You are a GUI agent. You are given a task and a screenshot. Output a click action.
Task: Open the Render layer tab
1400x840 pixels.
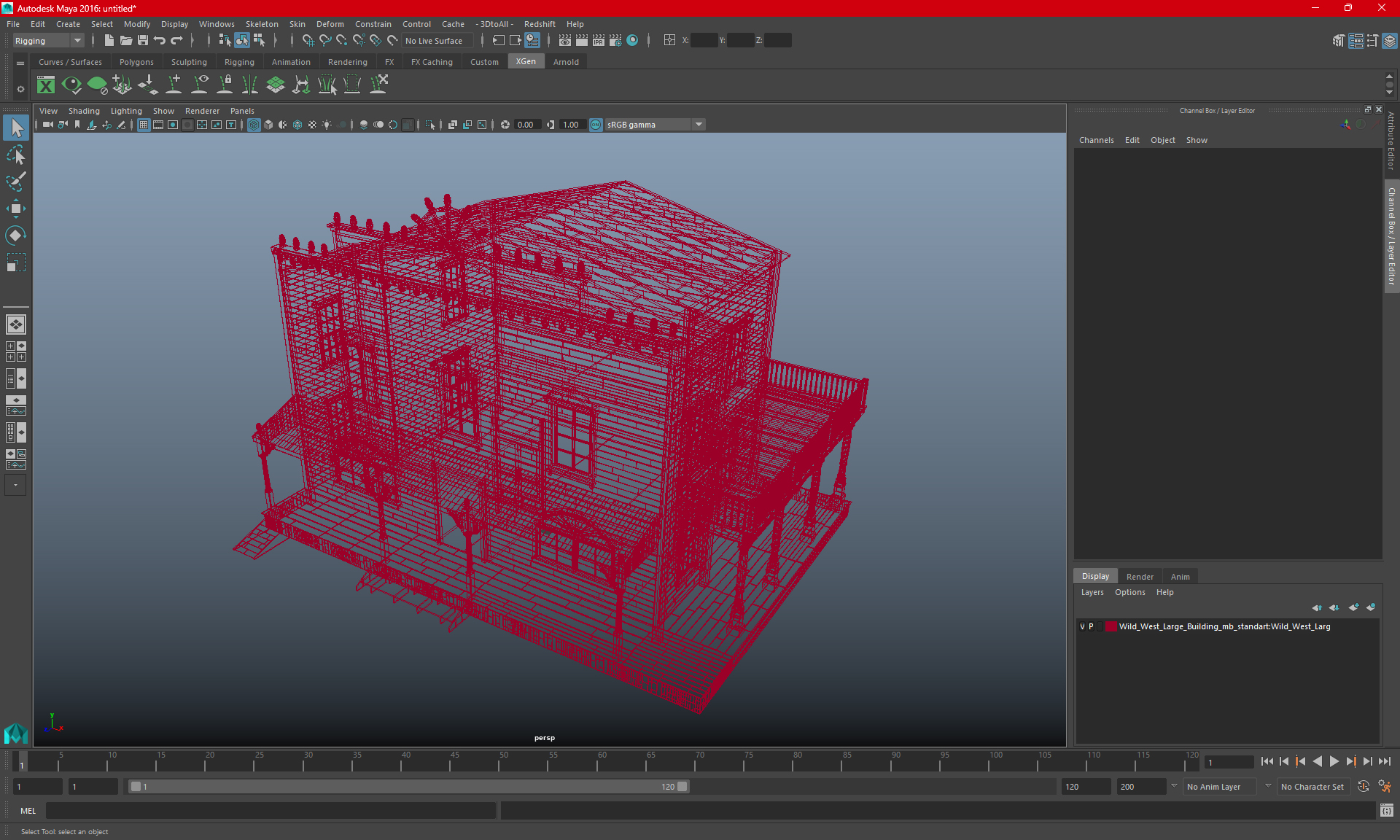click(x=1140, y=577)
